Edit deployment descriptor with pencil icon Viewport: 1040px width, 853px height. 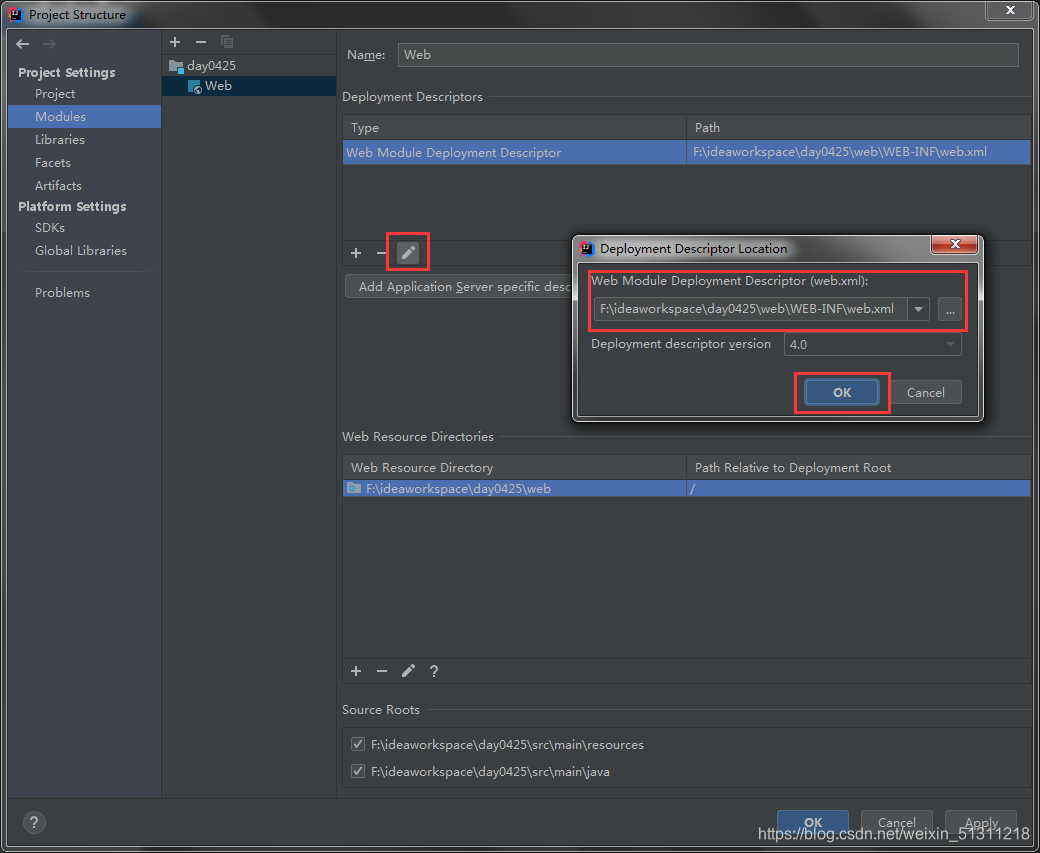click(408, 253)
